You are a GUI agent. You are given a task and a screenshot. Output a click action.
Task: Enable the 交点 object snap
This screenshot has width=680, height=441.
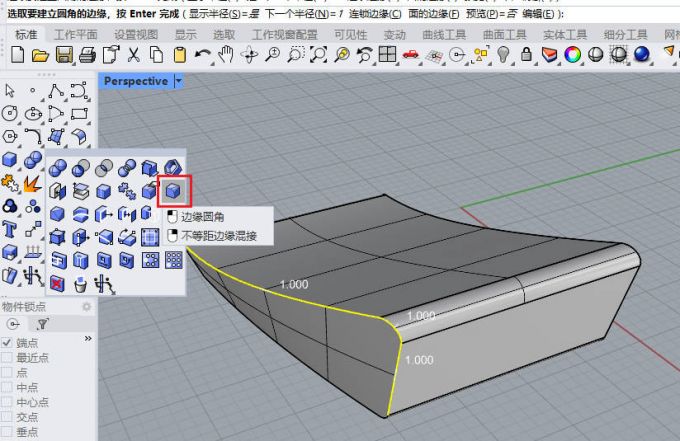click(x=7, y=416)
